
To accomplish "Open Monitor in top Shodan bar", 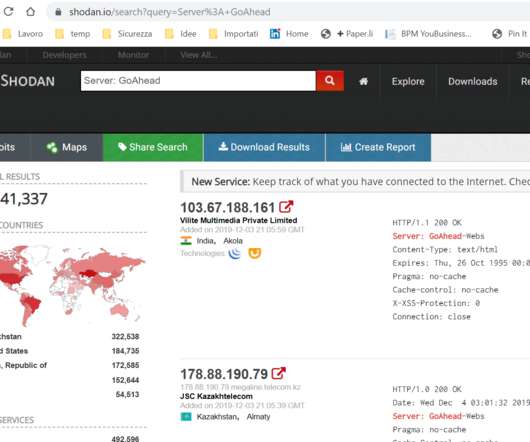I will tap(133, 55).
